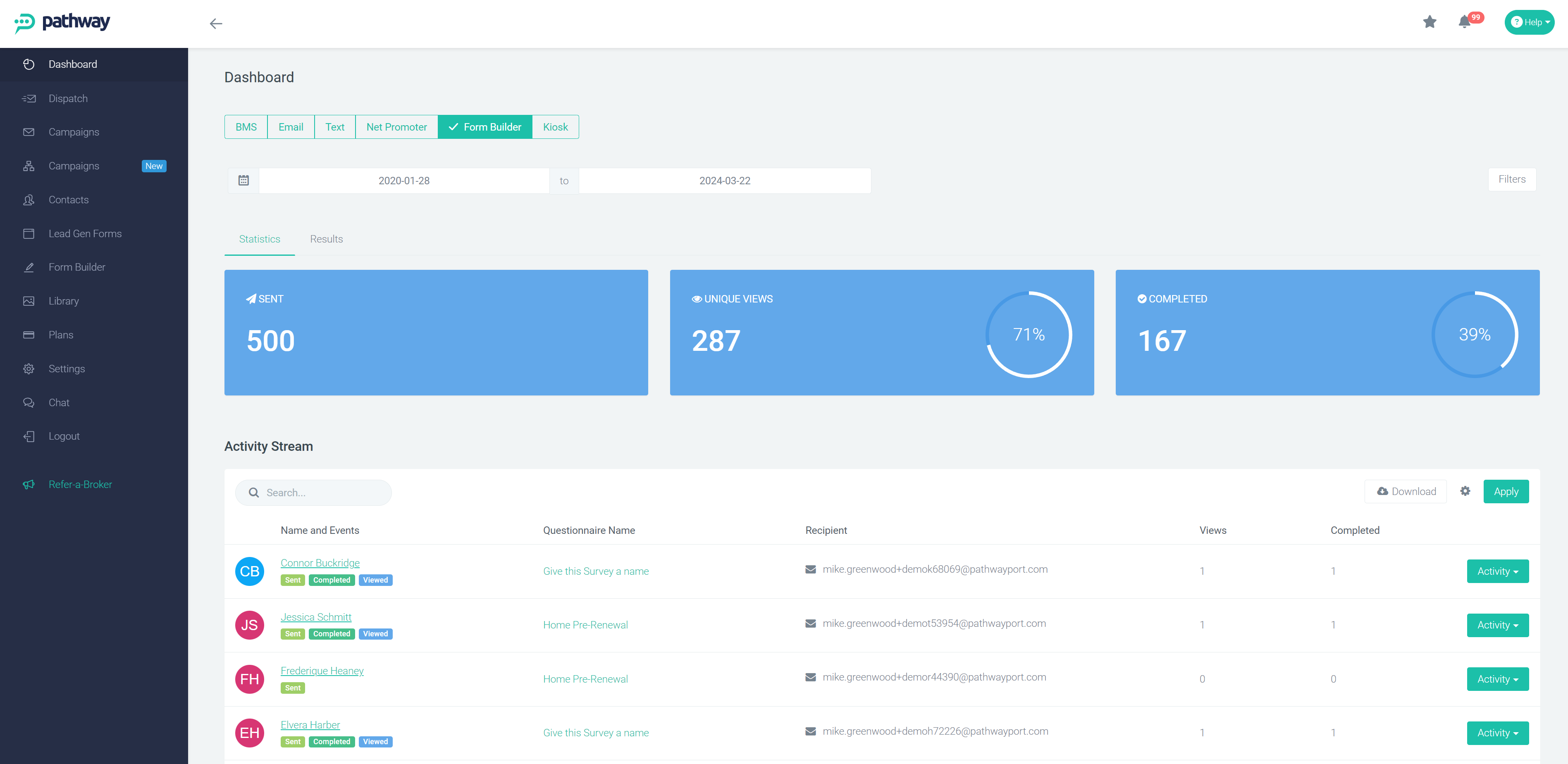Switch to the Email channel

(x=290, y=126)
